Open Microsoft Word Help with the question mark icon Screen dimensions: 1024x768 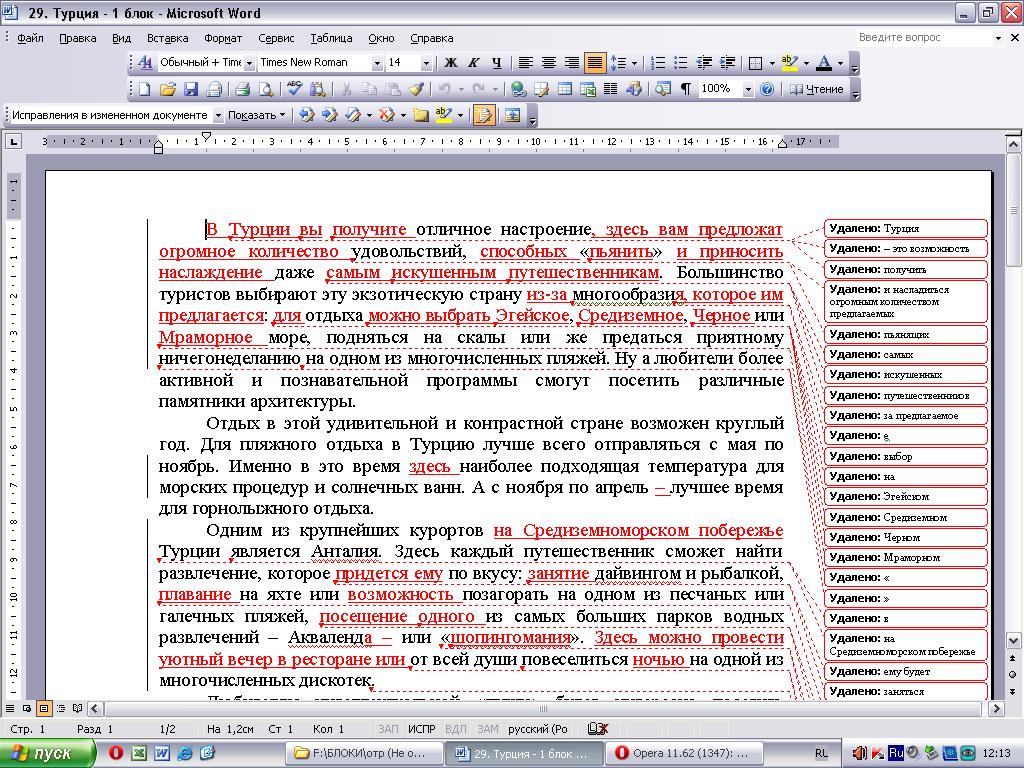767,89
